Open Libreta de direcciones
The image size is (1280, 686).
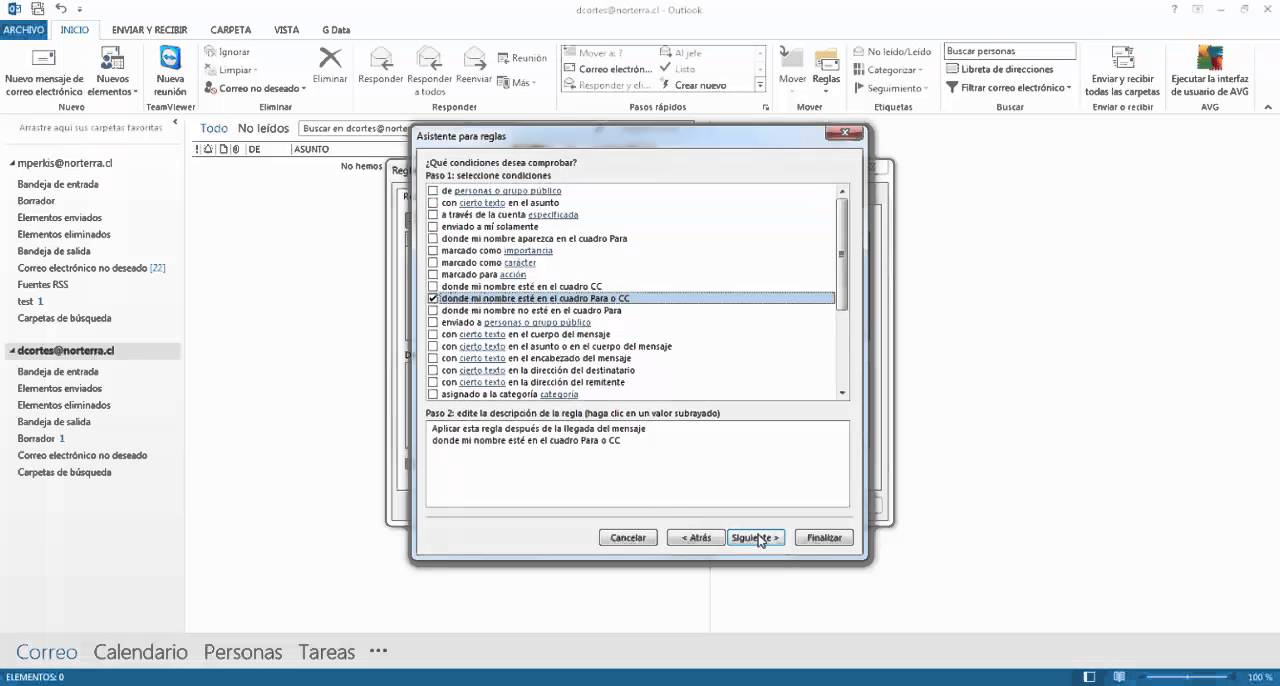tap(999, 70)
